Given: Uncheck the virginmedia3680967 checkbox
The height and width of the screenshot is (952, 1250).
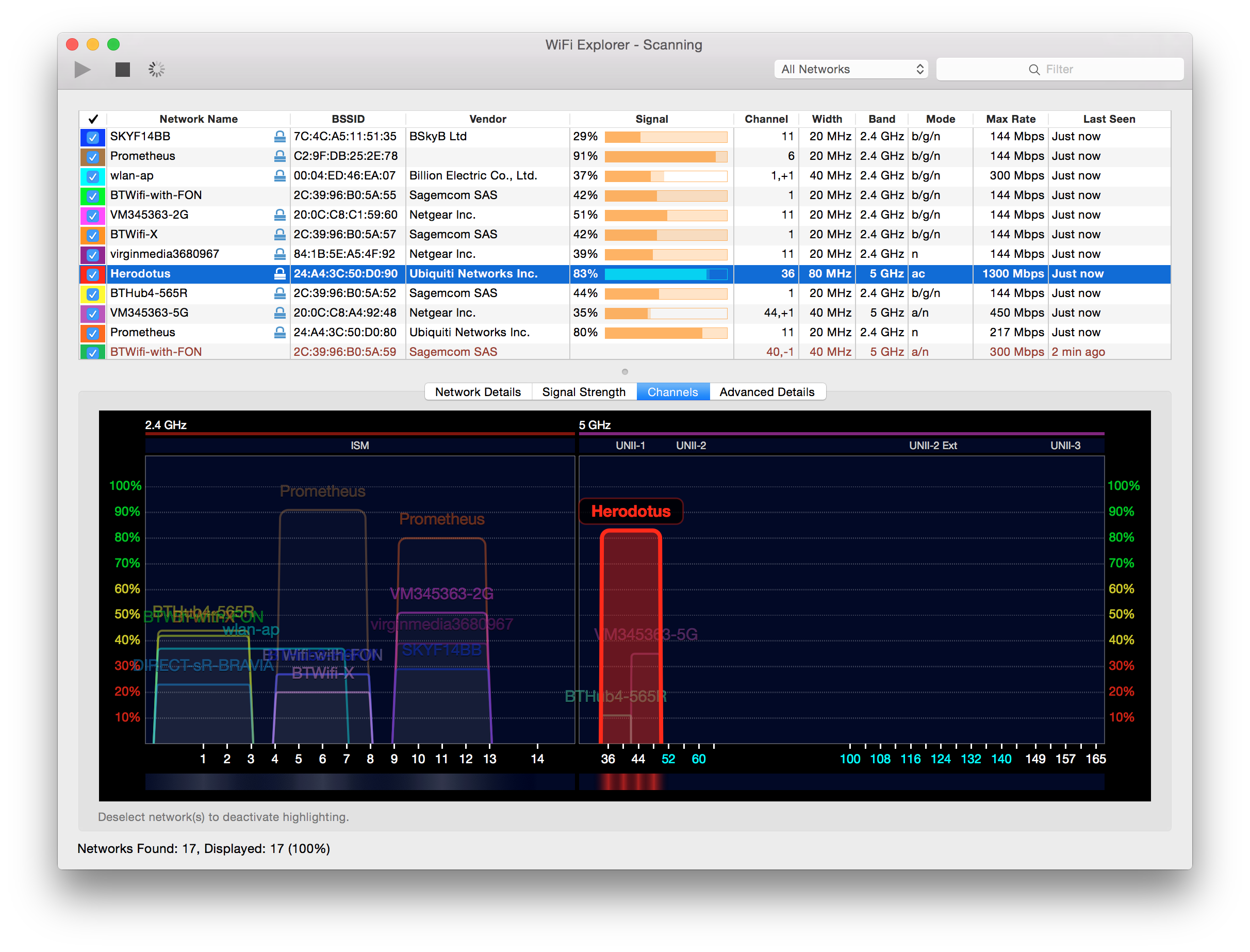Looking at the screenshot, I should 93,255.
